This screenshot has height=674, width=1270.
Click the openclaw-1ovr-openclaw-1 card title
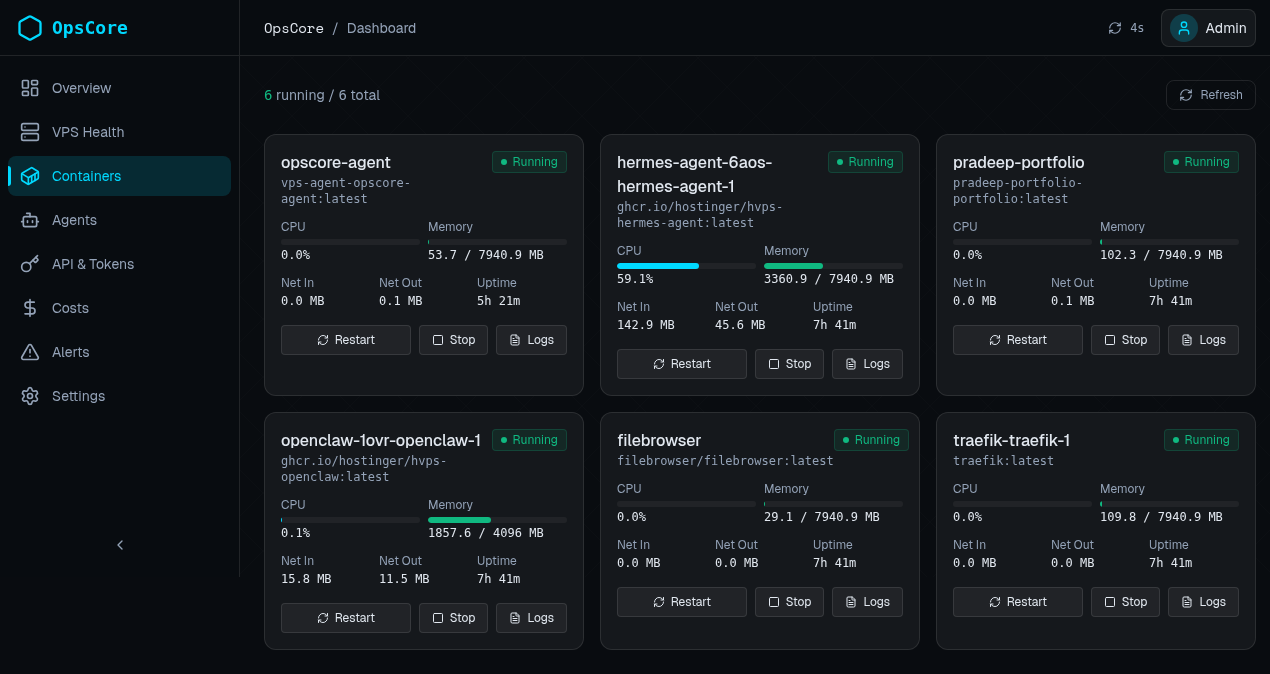(x=381, y=440)
